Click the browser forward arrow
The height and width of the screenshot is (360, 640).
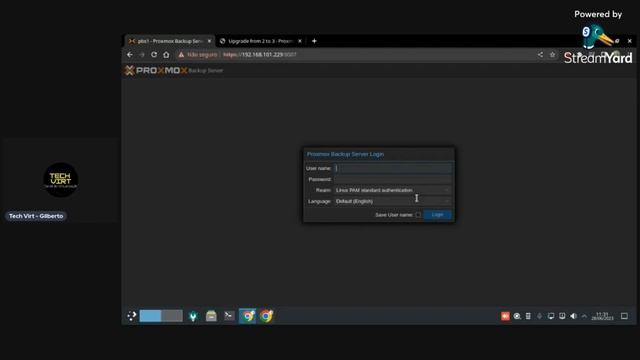[142, 54]
